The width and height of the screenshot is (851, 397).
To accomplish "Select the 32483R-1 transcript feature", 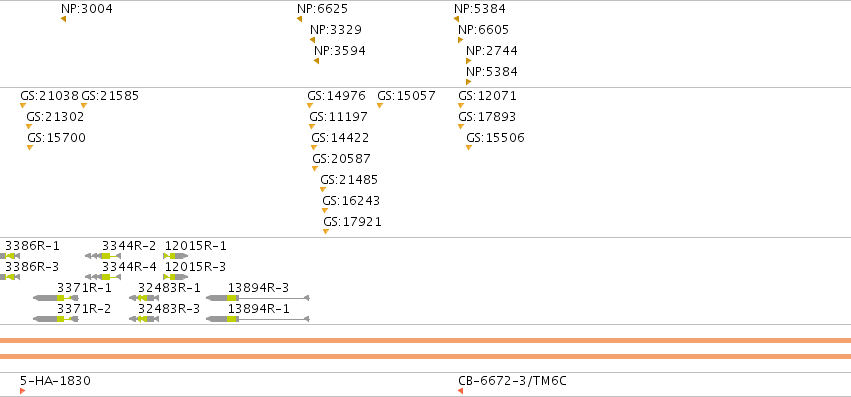I will [x=144, y=298].
